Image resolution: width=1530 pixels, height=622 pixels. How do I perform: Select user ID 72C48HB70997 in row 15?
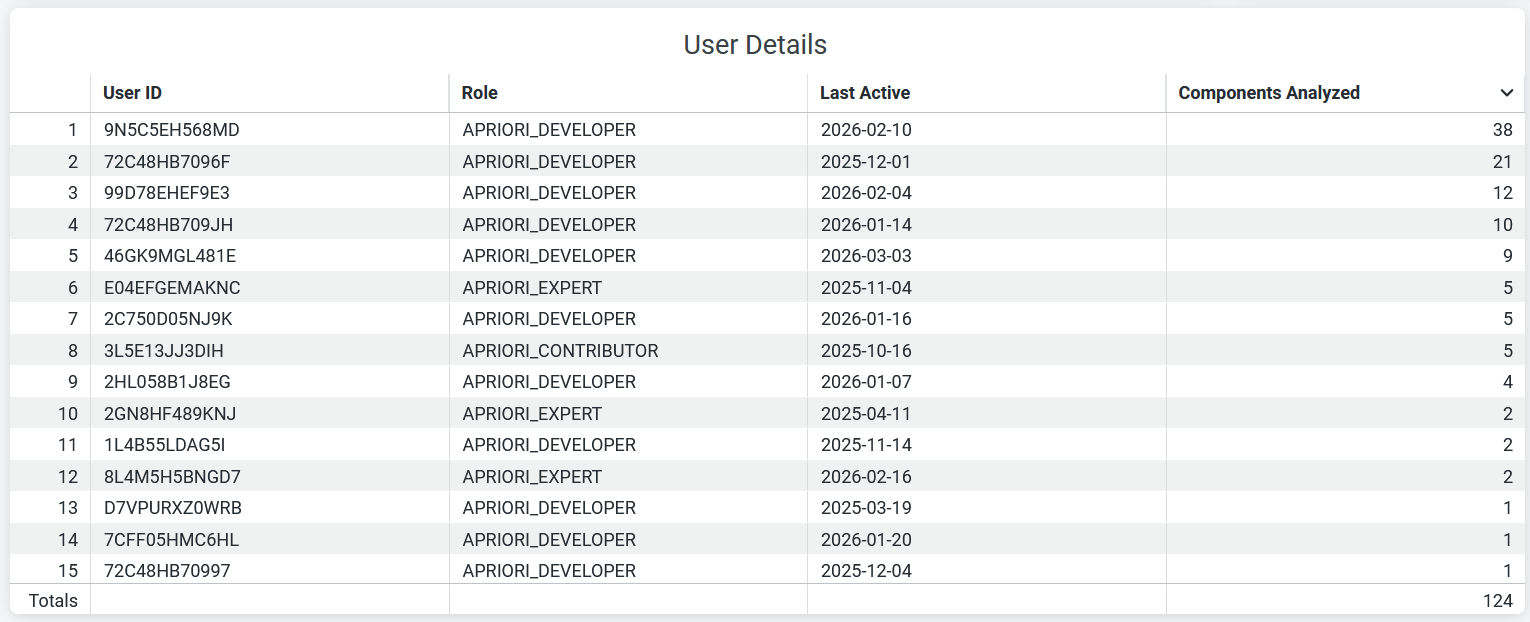point(166,571)
